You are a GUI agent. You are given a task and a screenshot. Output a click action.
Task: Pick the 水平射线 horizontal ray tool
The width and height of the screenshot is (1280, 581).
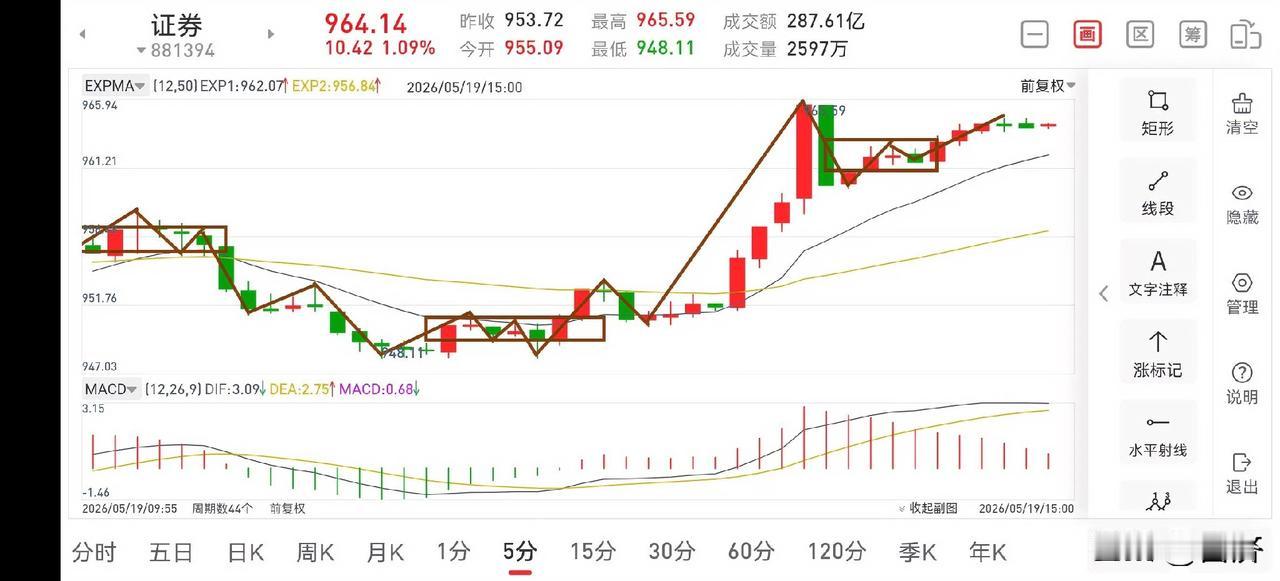point(1158,435)
